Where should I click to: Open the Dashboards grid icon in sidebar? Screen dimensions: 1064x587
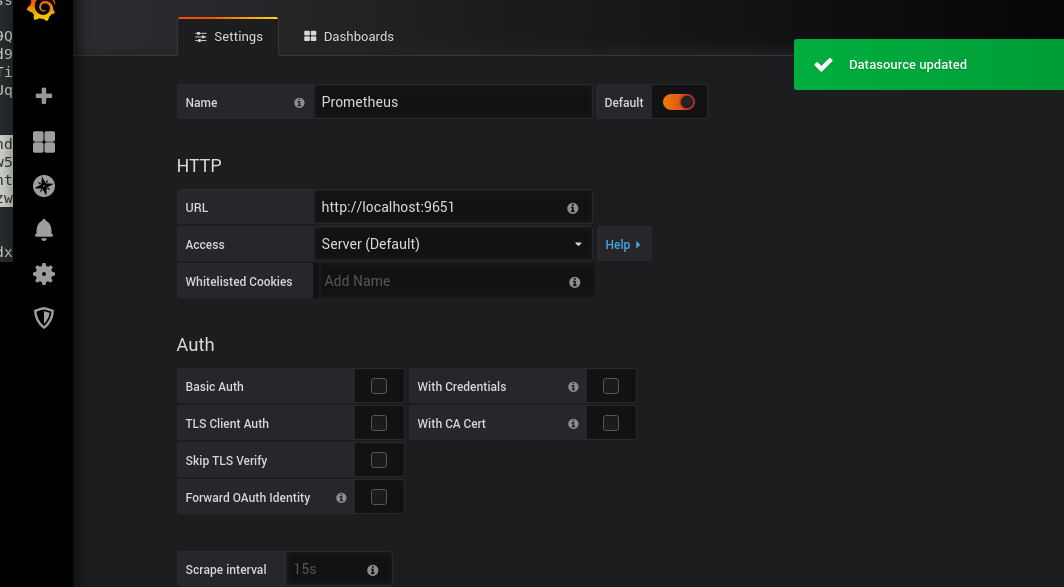pos(43,142)
